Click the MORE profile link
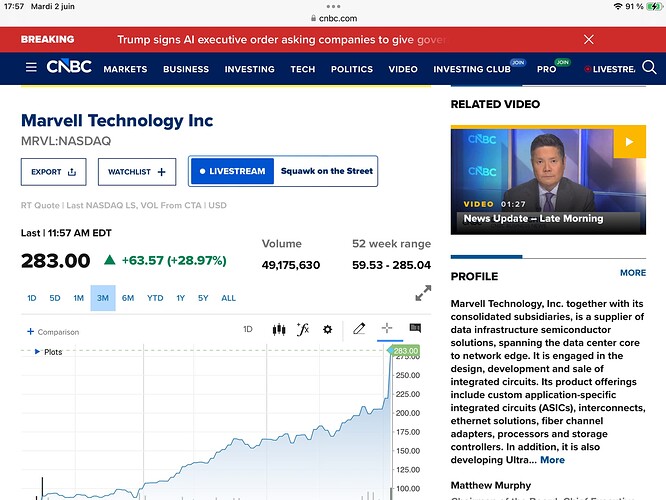 click(x=633, y=273)
